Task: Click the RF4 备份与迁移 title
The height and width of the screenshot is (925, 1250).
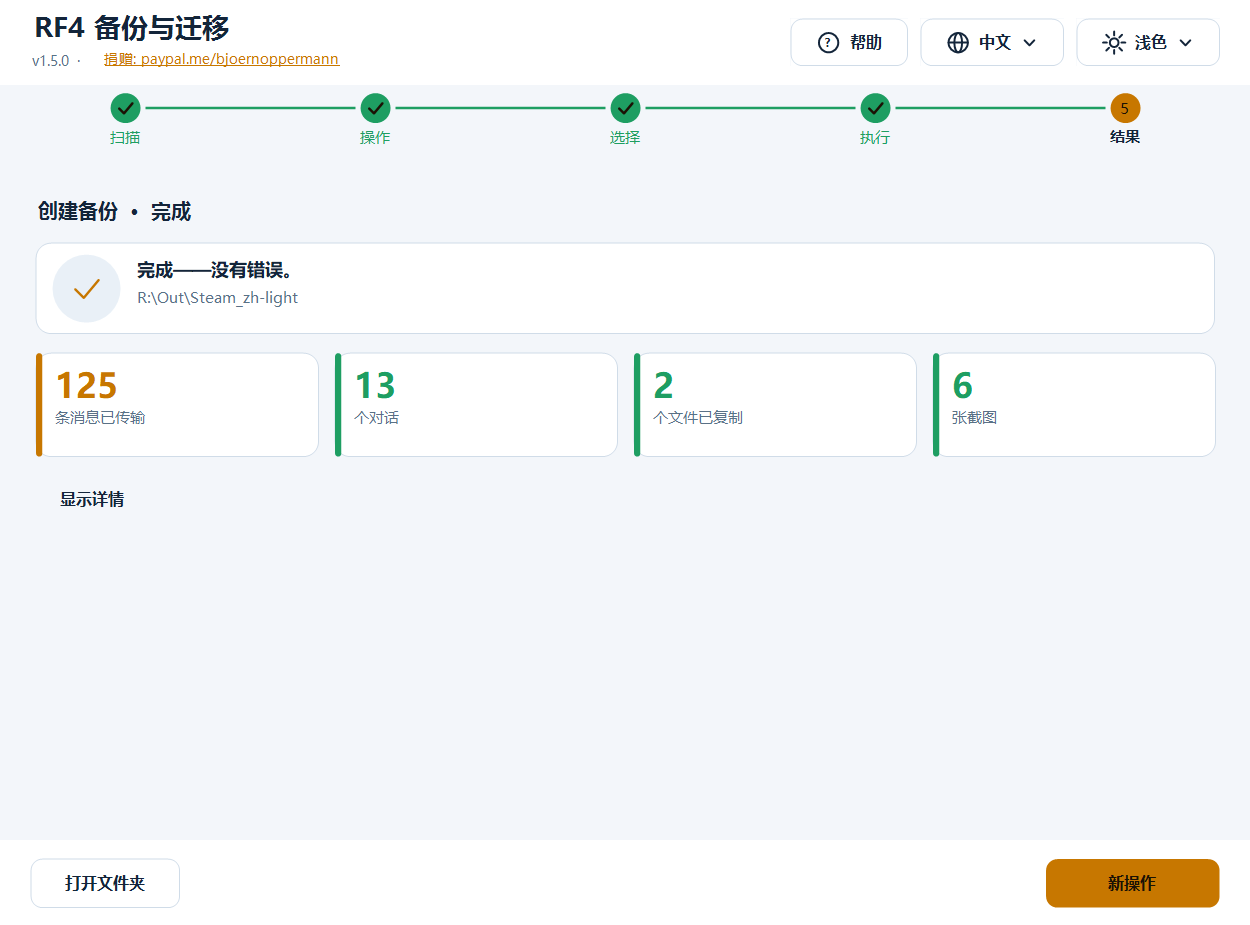Action: point(132,28)
